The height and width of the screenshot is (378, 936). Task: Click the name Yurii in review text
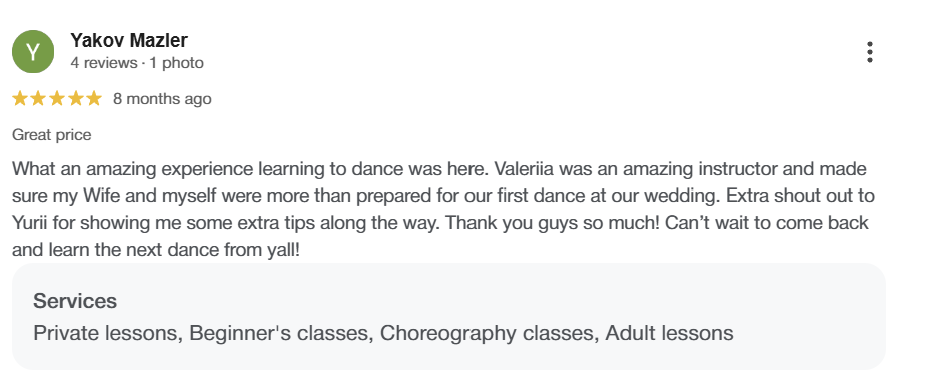pyautogui.click(x=30, y=223)
